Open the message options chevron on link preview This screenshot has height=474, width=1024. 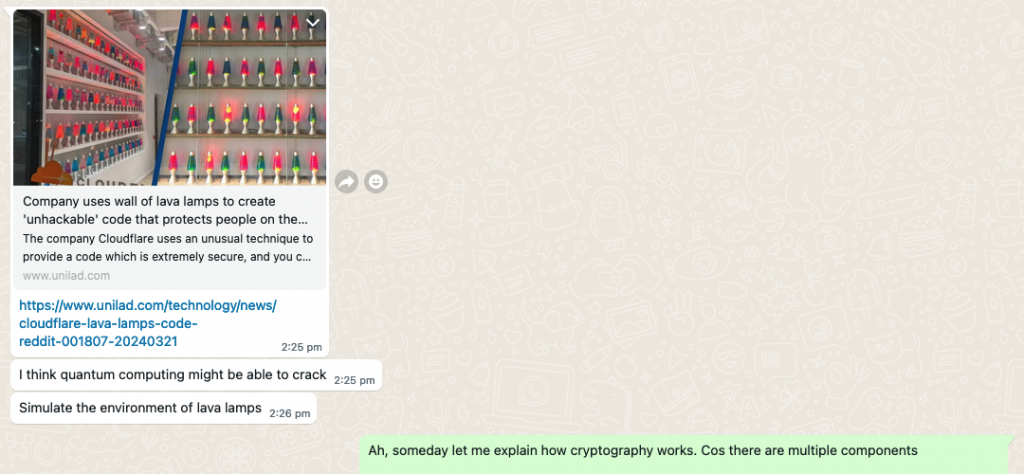pyautogui.click(x=313, y=23)
